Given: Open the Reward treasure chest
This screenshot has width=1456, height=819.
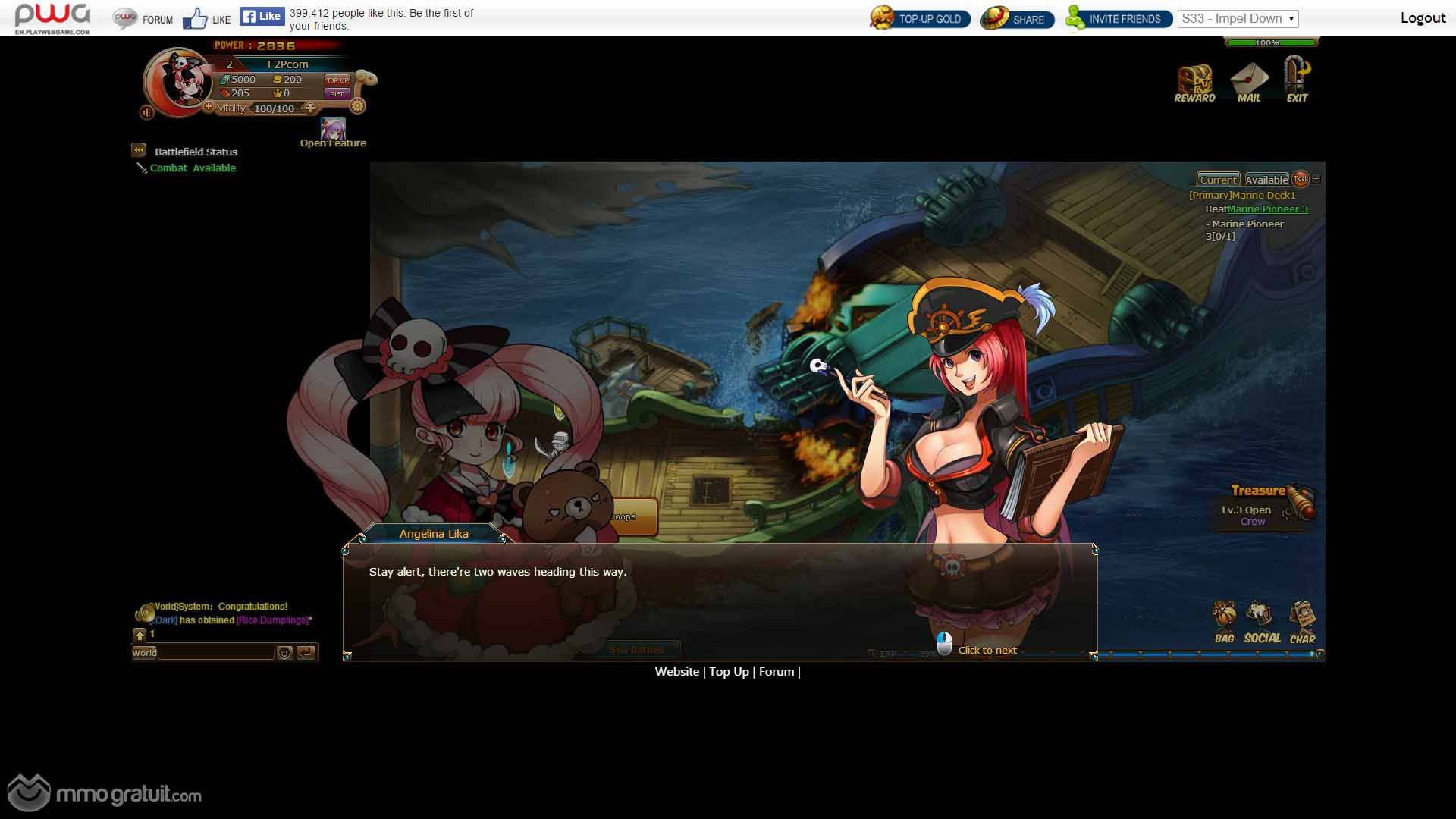Looking at the screenshot, I should click(x=1194, y=83).
